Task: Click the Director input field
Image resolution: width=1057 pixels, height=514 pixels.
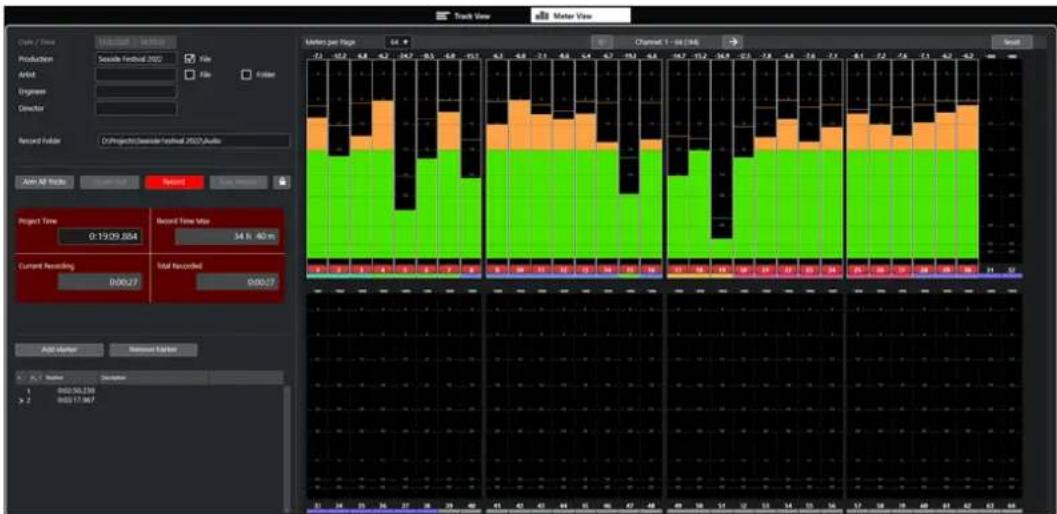Action: click(136, 108)
